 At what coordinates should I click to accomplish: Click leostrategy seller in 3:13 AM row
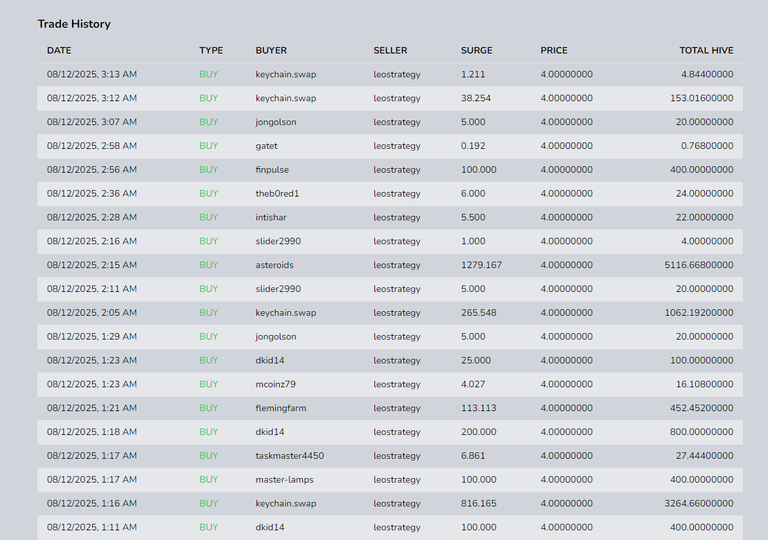[x=397, y=74]
